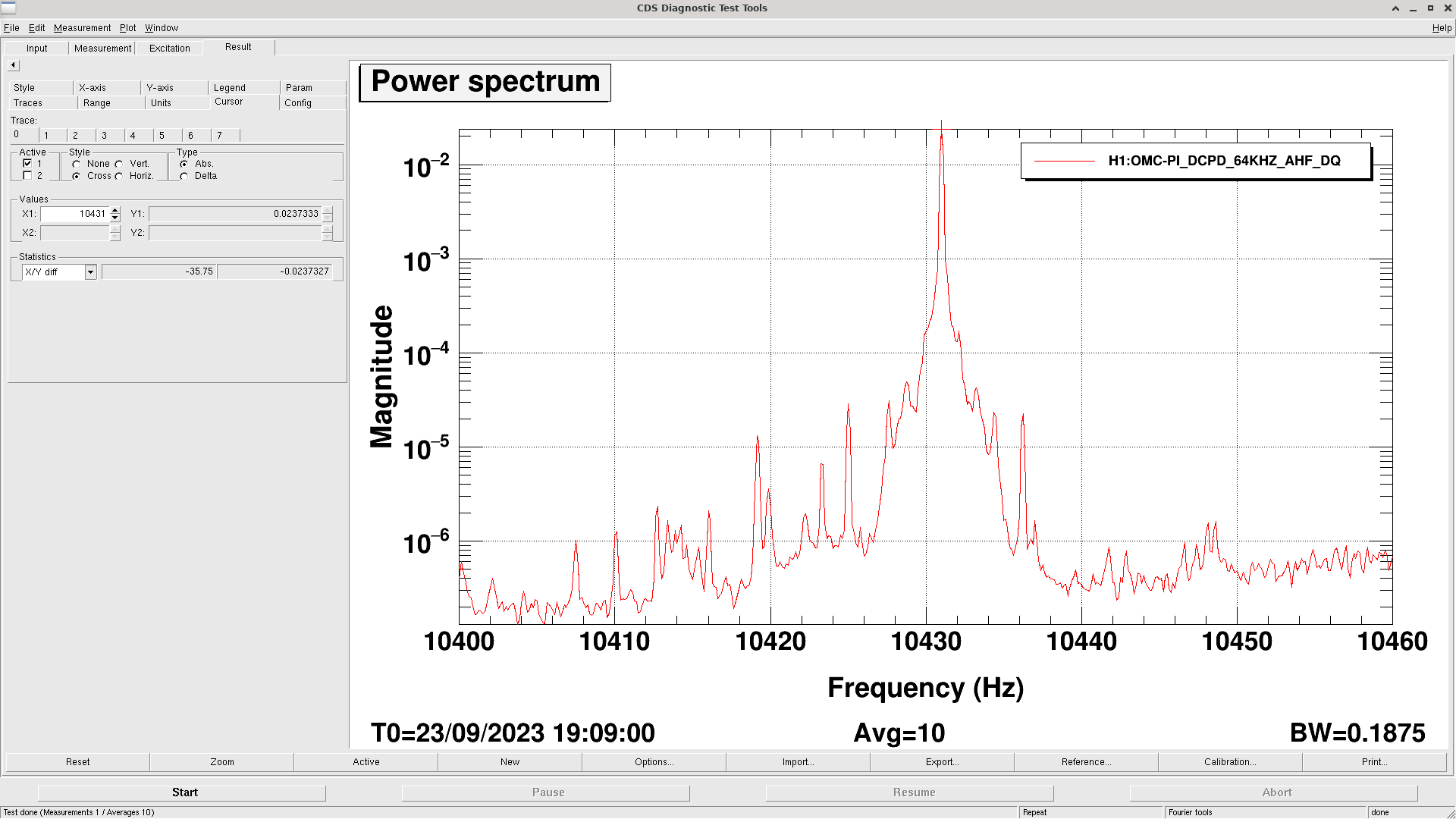Select Horiz. cursor style
The image size is (1456, 819).
(x=119, y=176)
